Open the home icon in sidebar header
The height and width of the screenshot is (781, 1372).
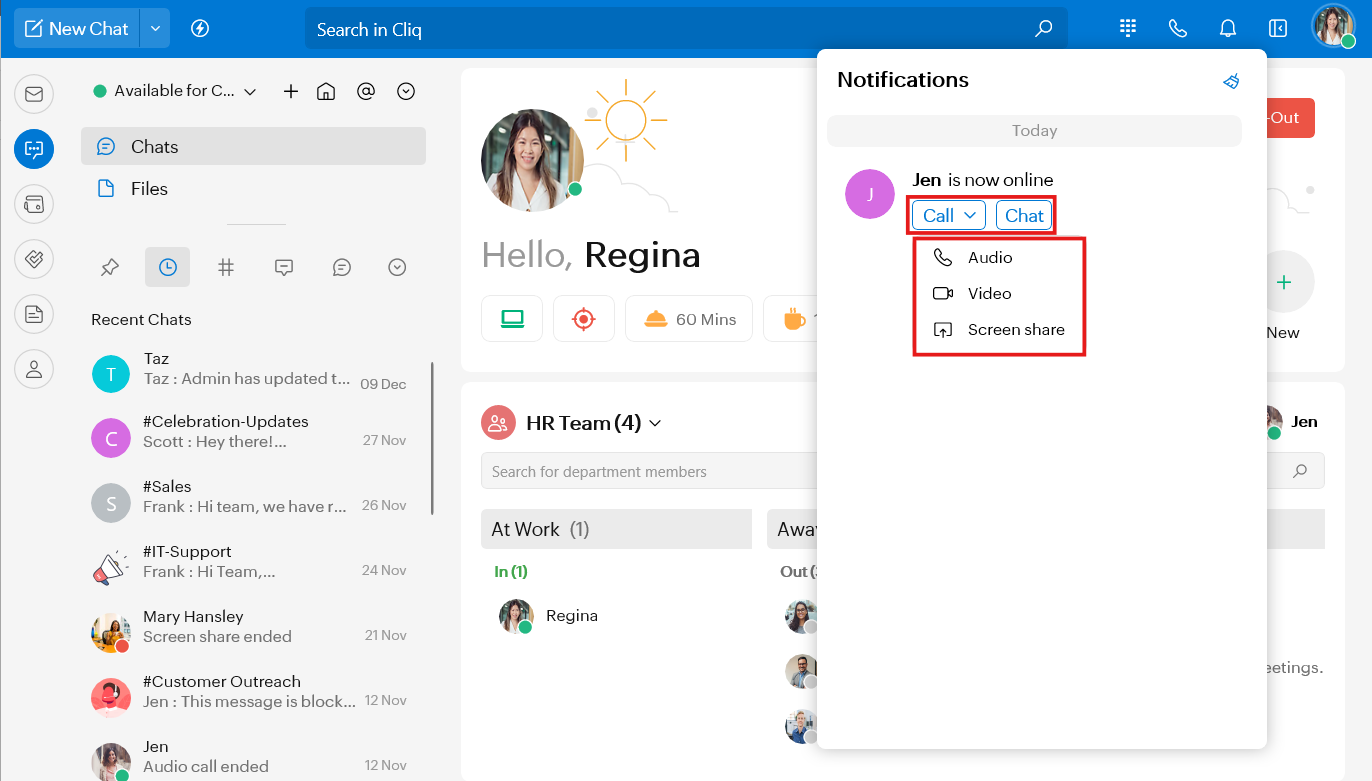pos(325,91)
